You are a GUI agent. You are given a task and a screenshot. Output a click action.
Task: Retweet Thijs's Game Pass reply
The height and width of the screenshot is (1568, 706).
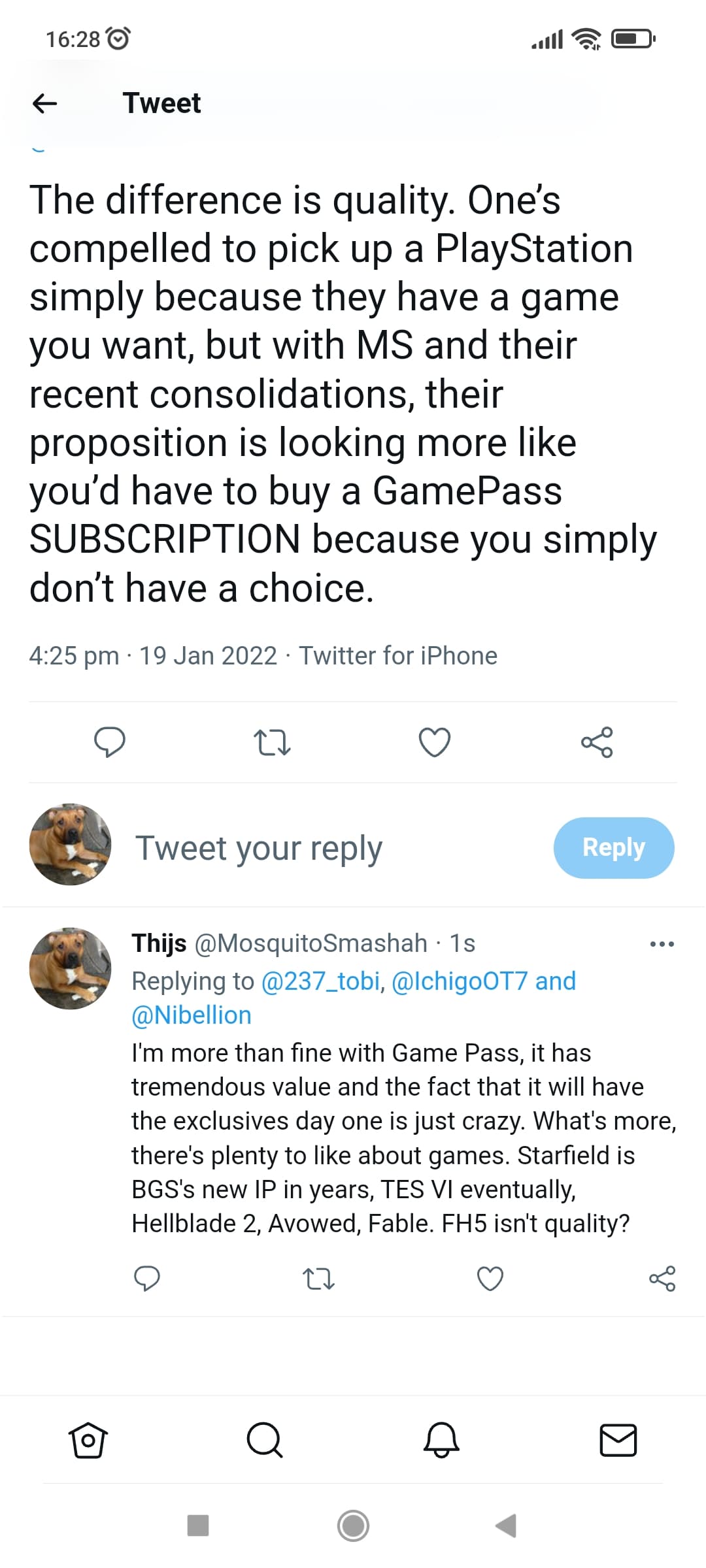coord(319,1279)
